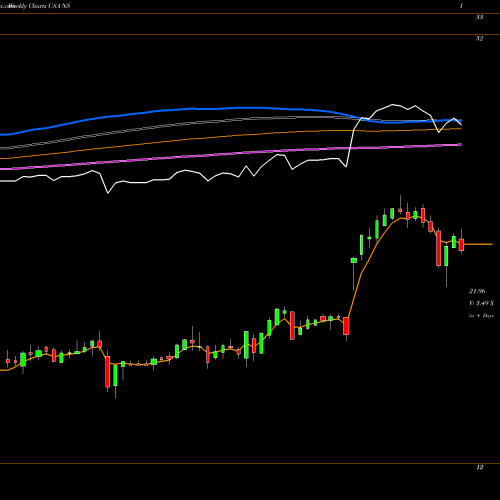Click the 'in 4 Days' label
The height and width of the screenshot is (500, 500).
point(481,315)
